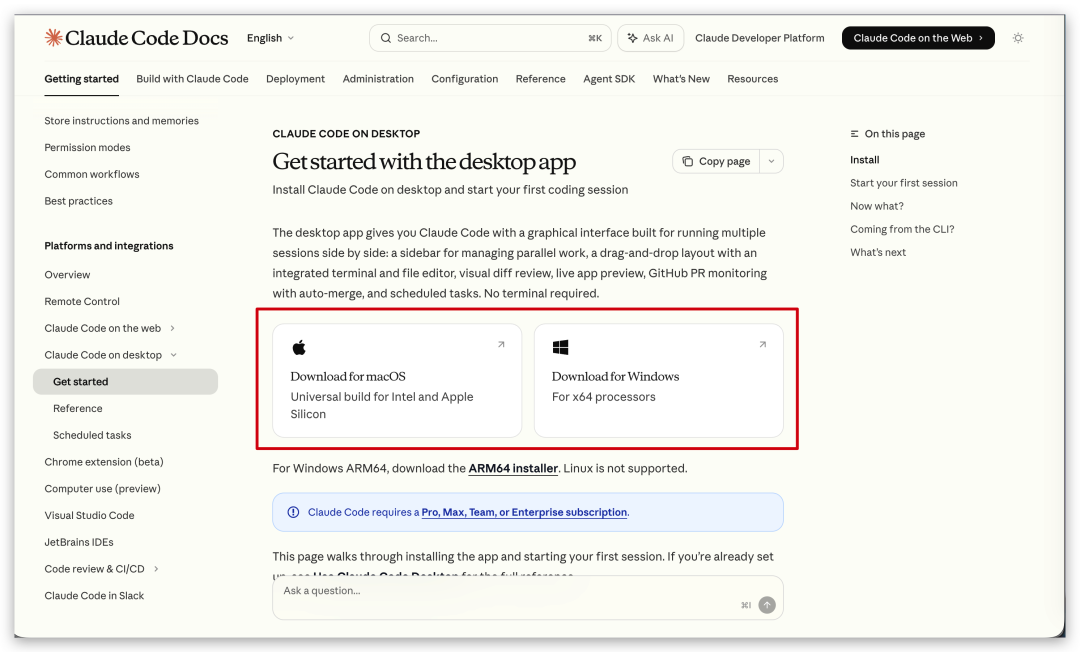Click the external arrow on Windows card
This screenshot has height=652, width=1080.
pos(762,345)
